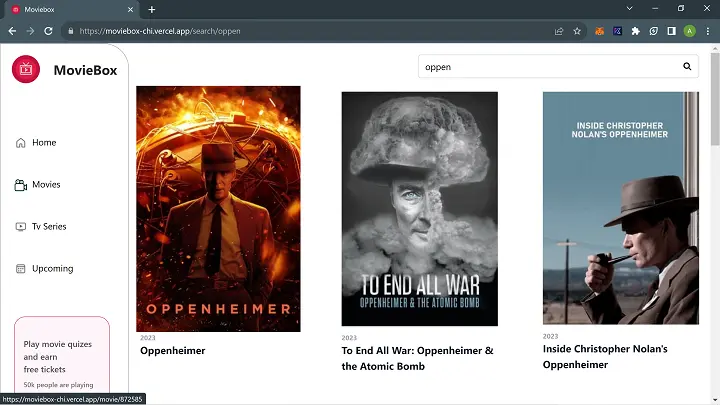Expand the tab search chevron
This screenshot has width=720, height=405.
pyautogui.click(x=630, y=8)
